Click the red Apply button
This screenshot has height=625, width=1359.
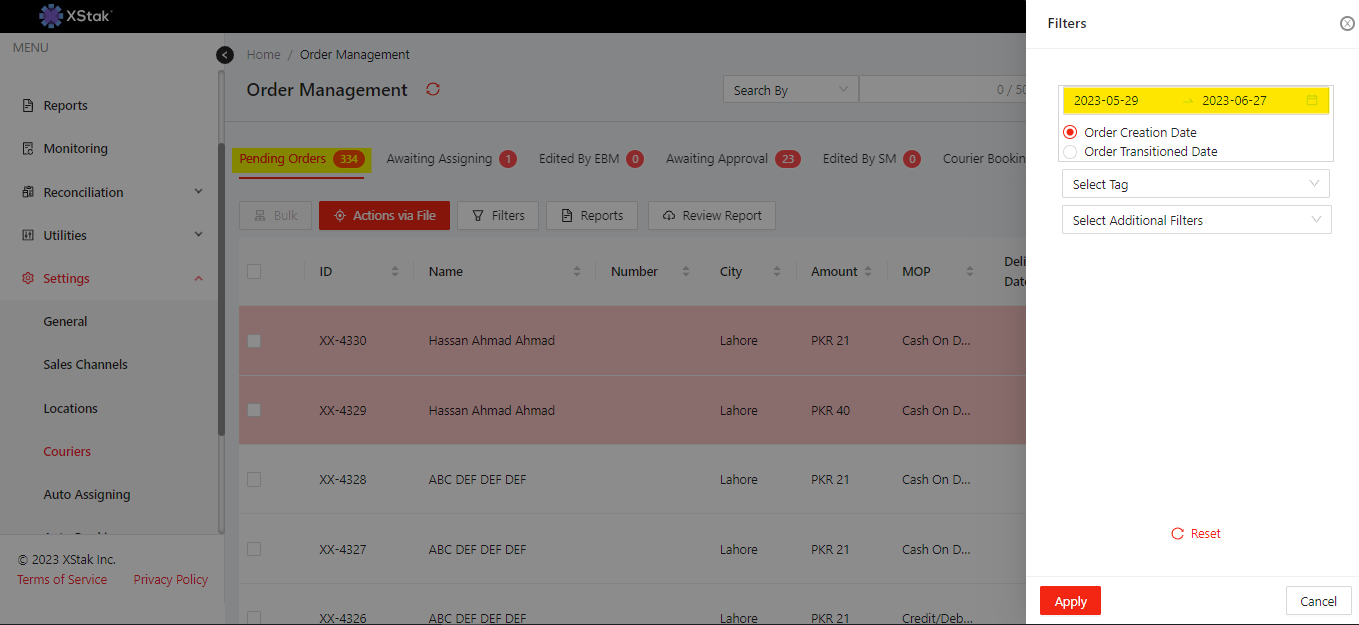[x=1070, y=601]
